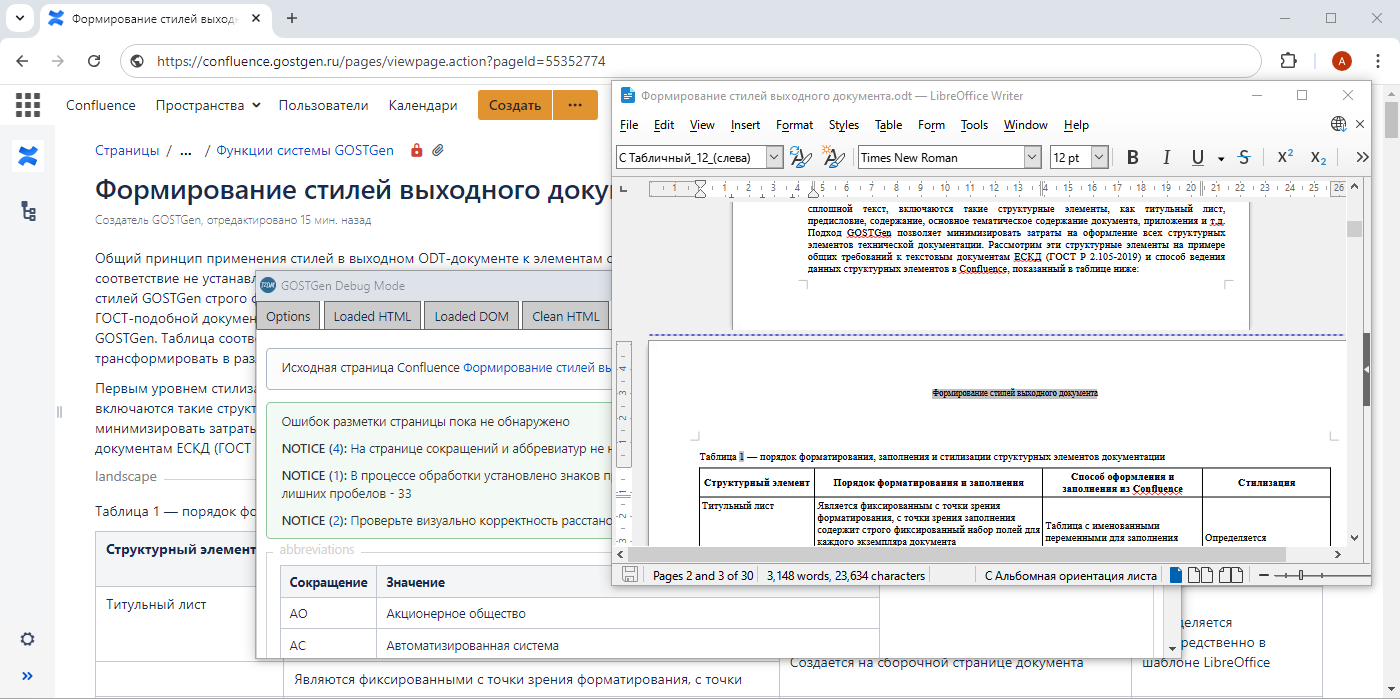Open the page tree icon in Confluence sidebar
The image size is (1400, 700).
tap(28, 211)
